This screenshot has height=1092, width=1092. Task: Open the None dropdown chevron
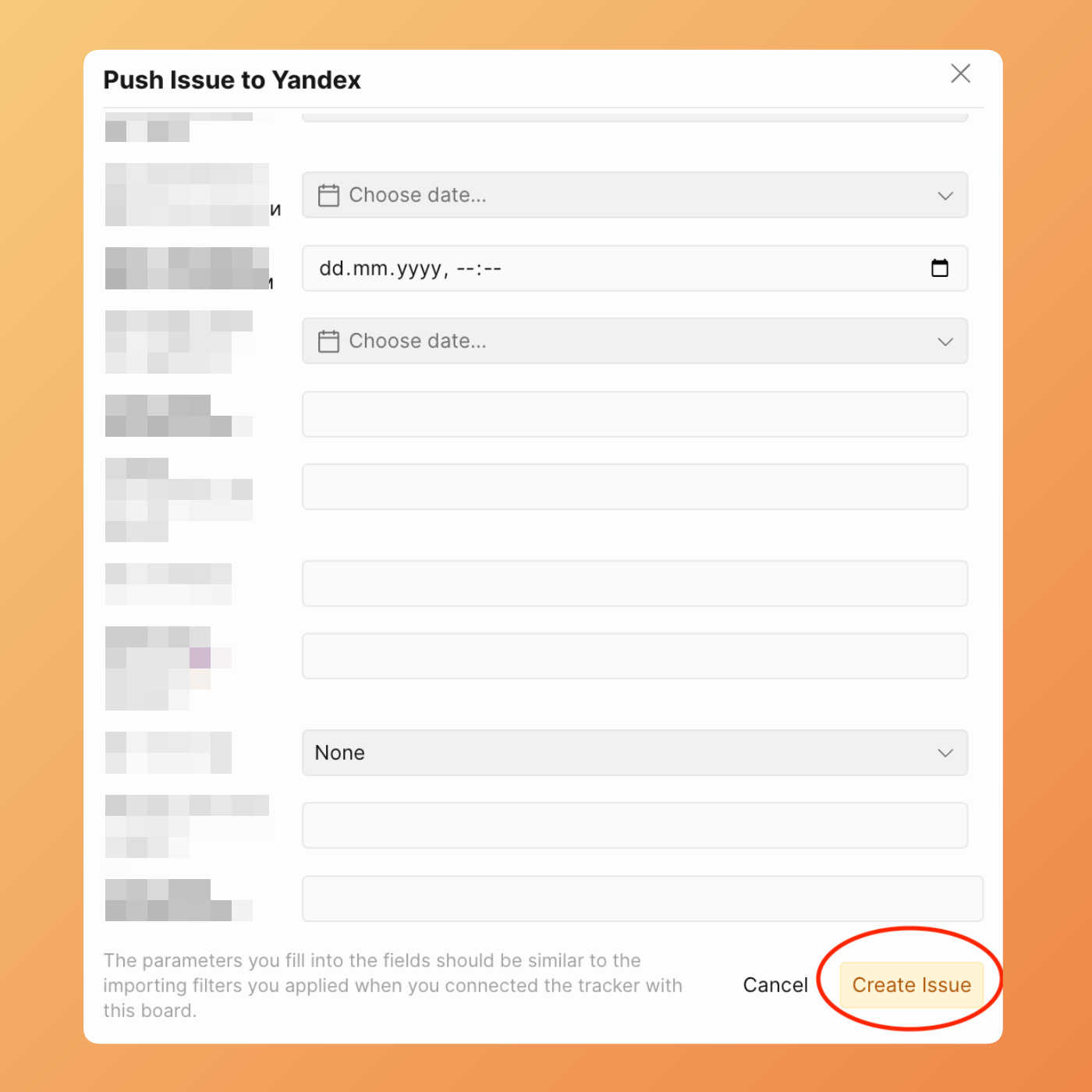tap(945, 753)
